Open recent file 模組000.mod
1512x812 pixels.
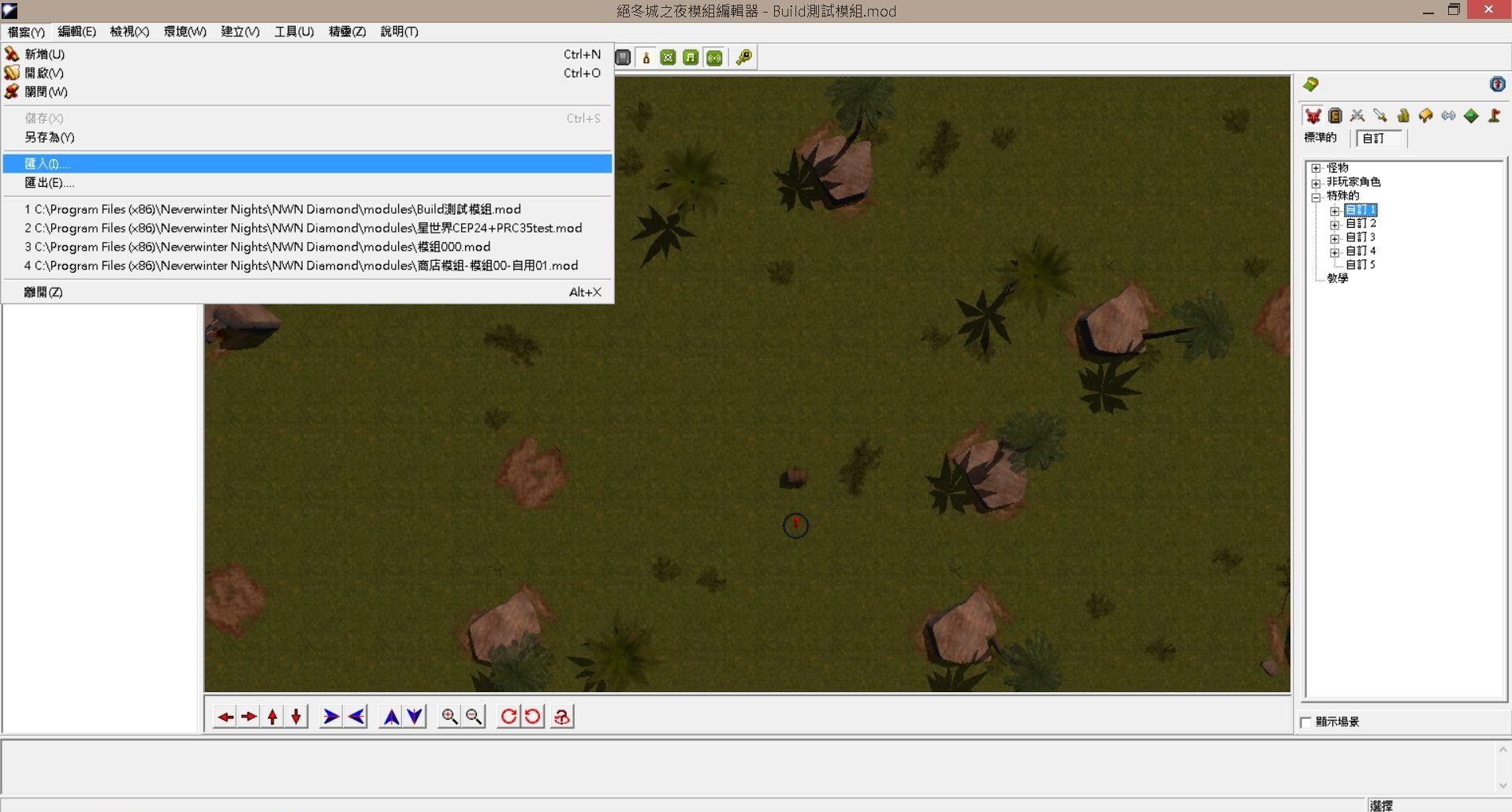307,247
